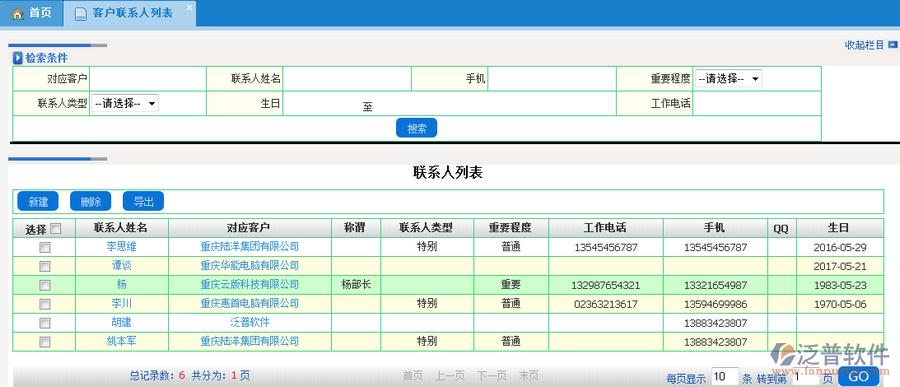Click the 导出 button
The height and width of the screenshot is (387, 900).
[x=143, y=202]
